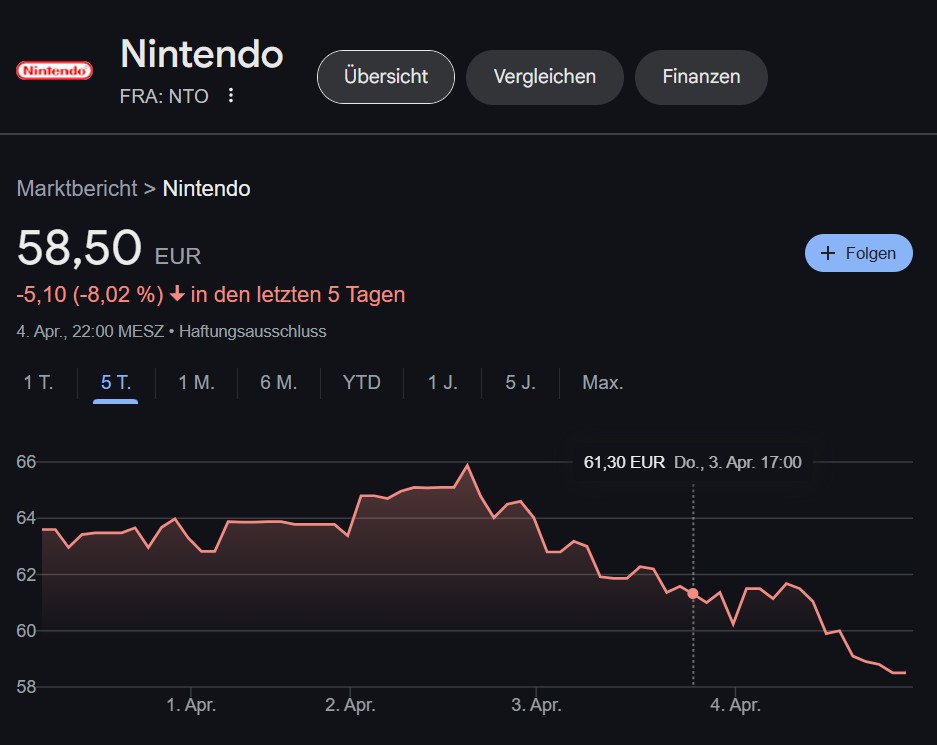Switch chart to 6 M. range
The height and width of the screenshot is (745, 937).
278,382
